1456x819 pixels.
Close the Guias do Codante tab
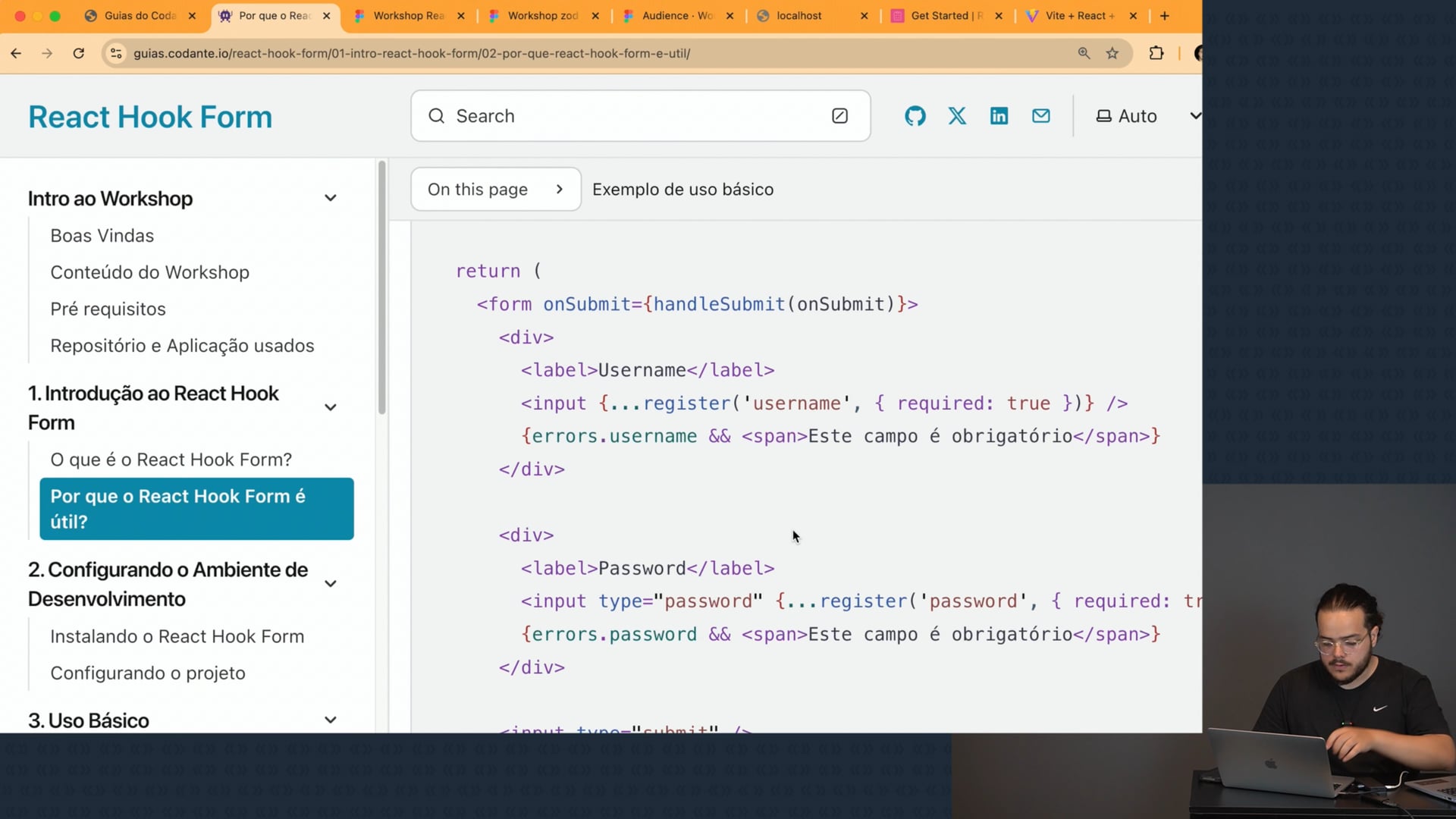click(192, 16)
